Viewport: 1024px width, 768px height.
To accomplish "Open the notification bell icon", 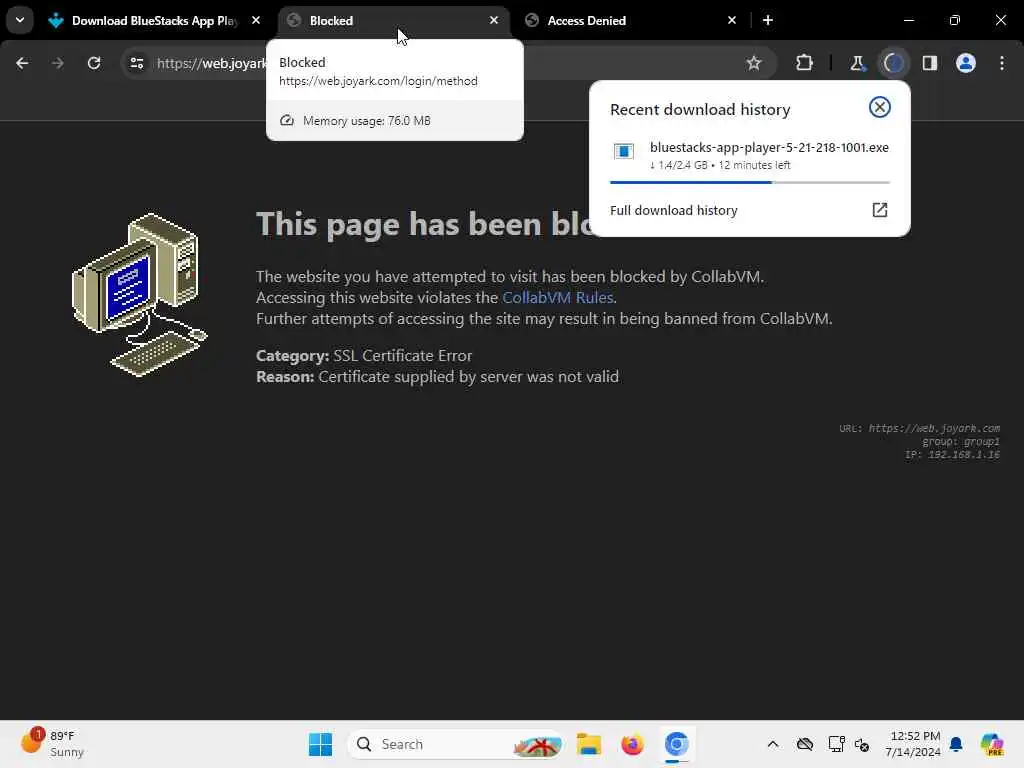I will click(956, 744).
